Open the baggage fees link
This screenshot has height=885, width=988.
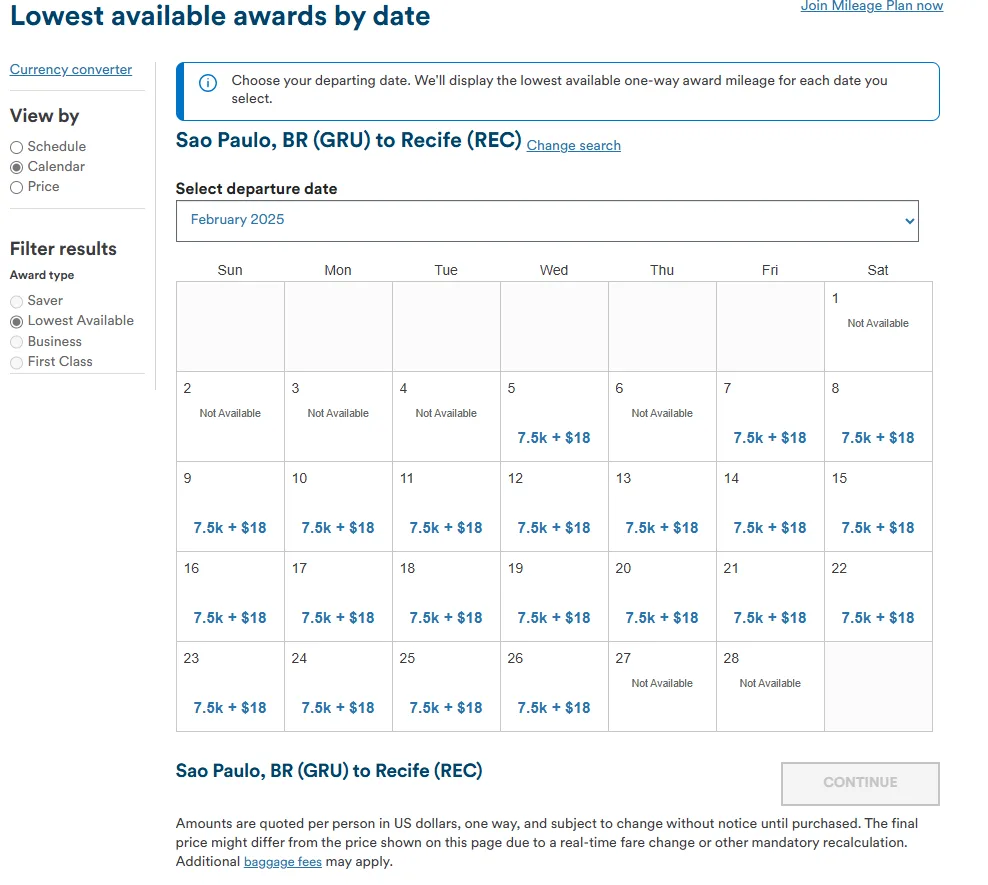click(283, 862)
